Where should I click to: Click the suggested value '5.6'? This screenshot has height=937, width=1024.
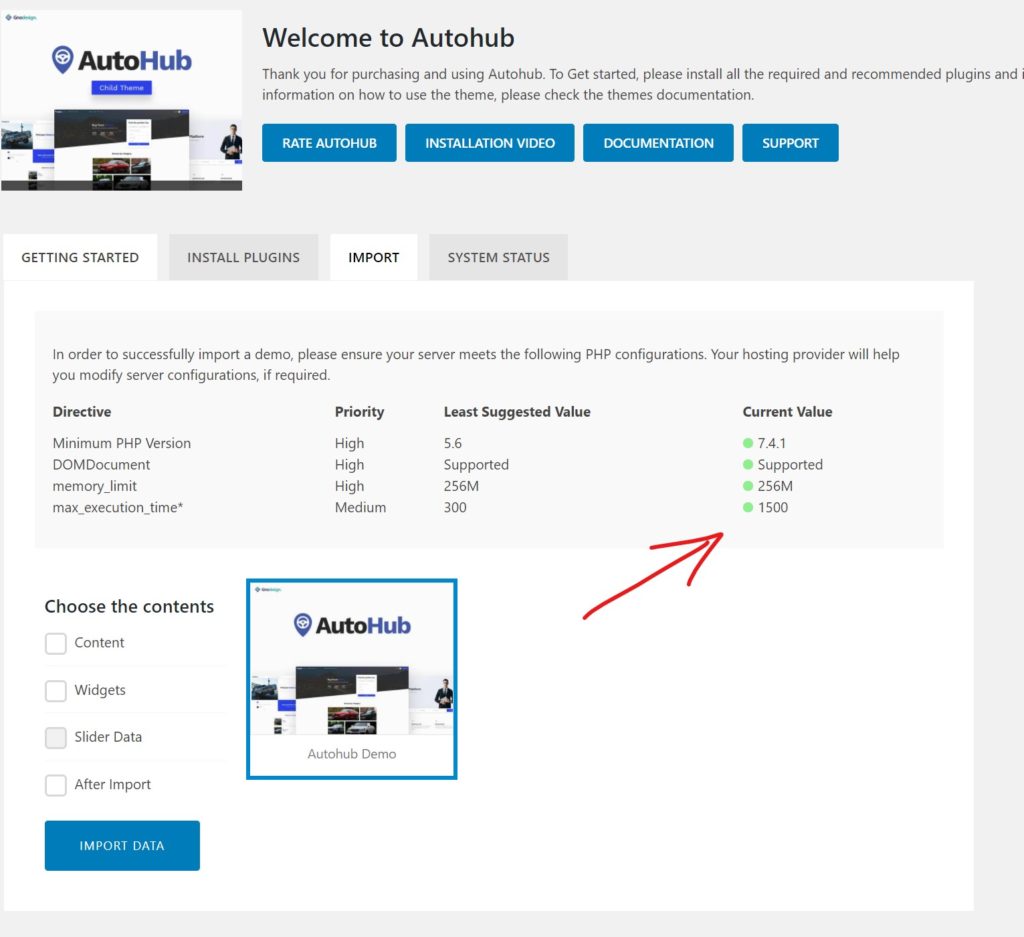pos(453,443)
